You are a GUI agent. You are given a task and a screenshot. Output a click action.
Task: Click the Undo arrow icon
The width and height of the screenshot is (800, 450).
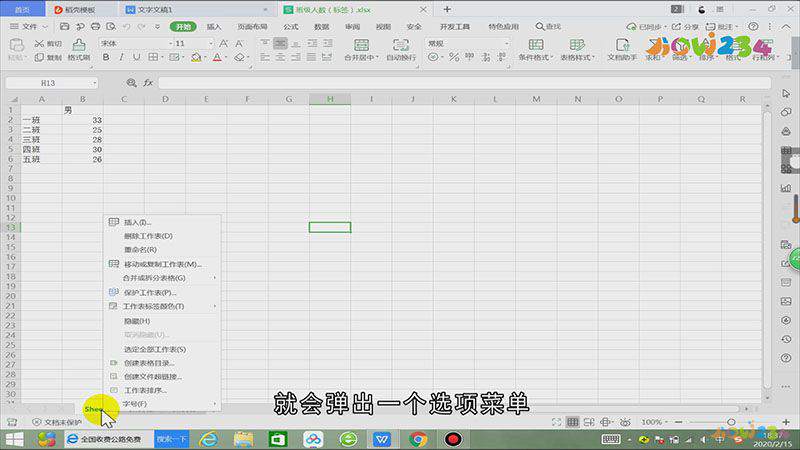[x=127, y=27]
